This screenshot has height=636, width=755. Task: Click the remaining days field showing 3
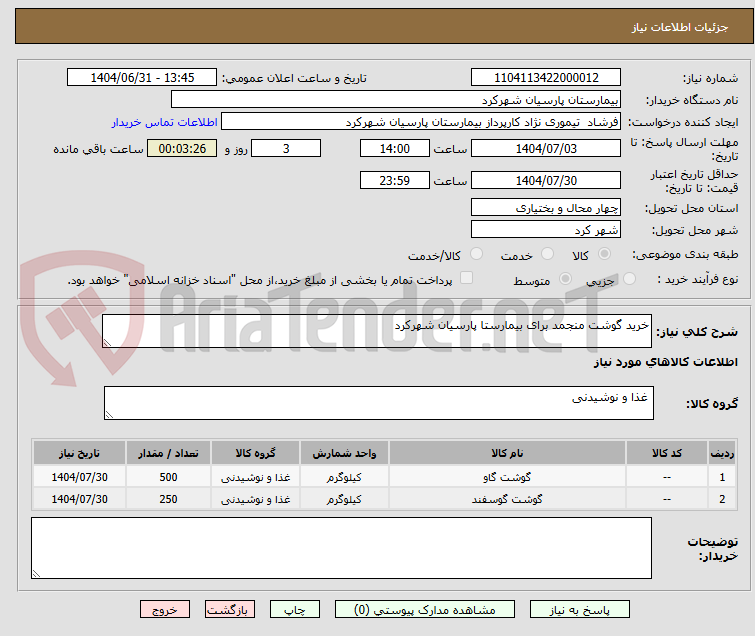pos(286,148)
